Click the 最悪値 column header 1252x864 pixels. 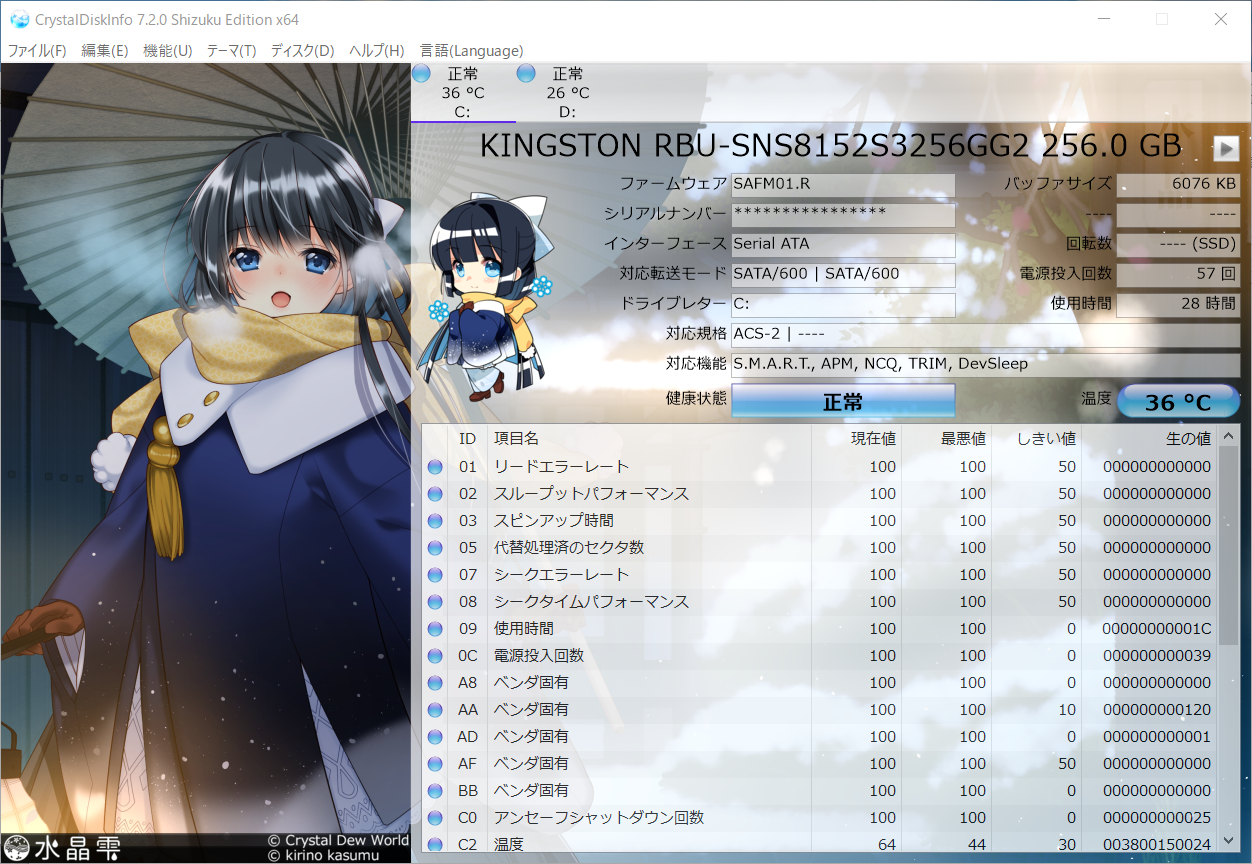946,439
